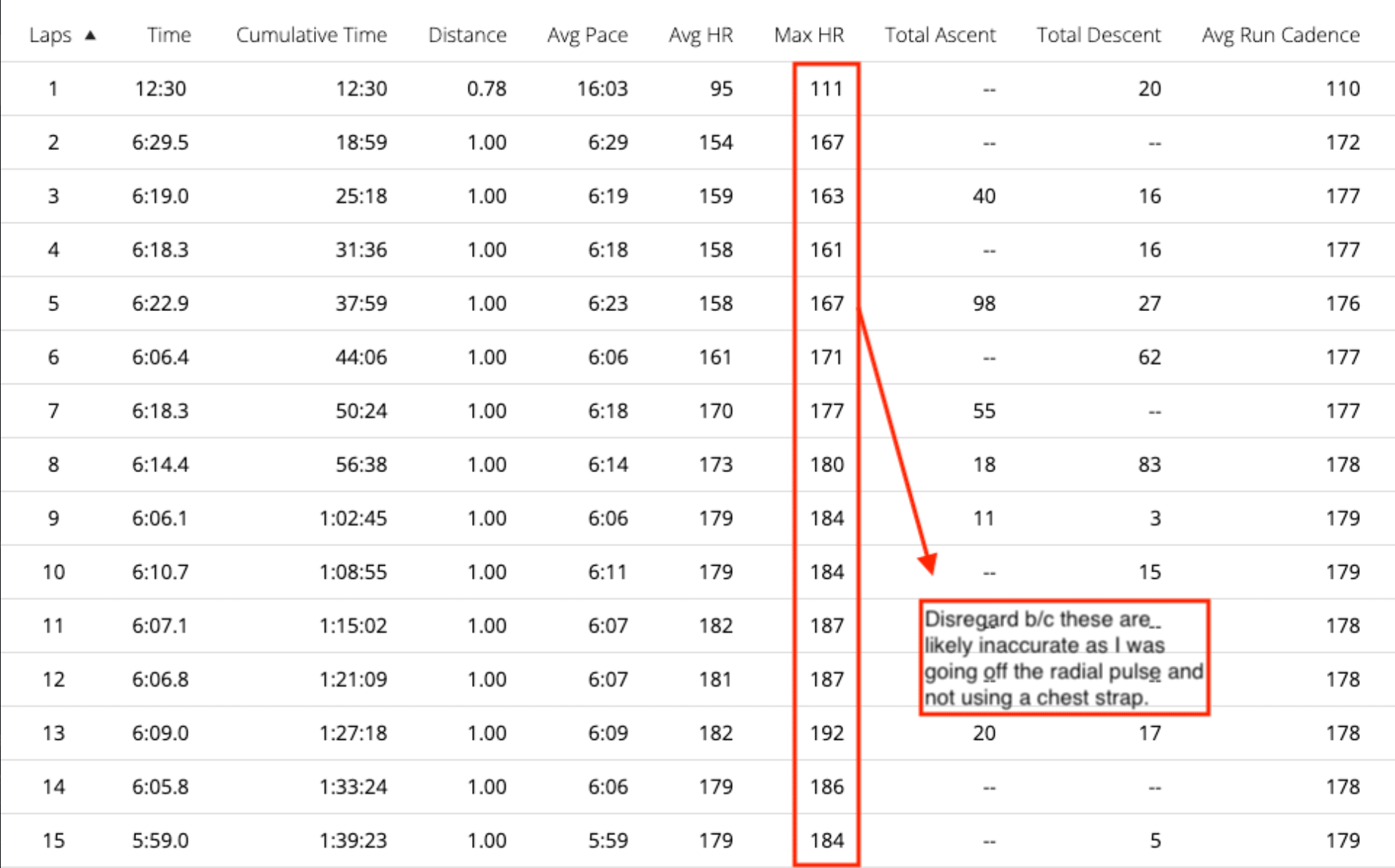Click lap 1 distance 0.78

click(x=487, y=89)
